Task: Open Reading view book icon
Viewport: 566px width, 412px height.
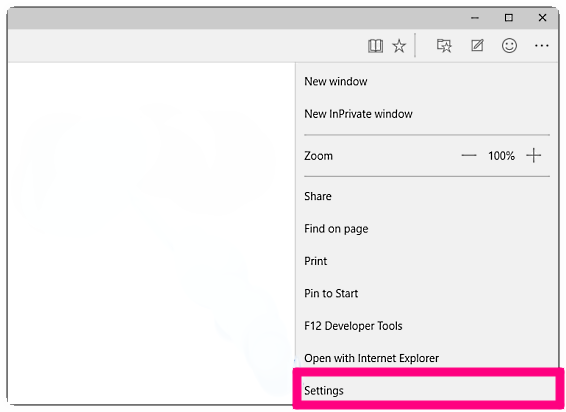Action: [375, 46]
